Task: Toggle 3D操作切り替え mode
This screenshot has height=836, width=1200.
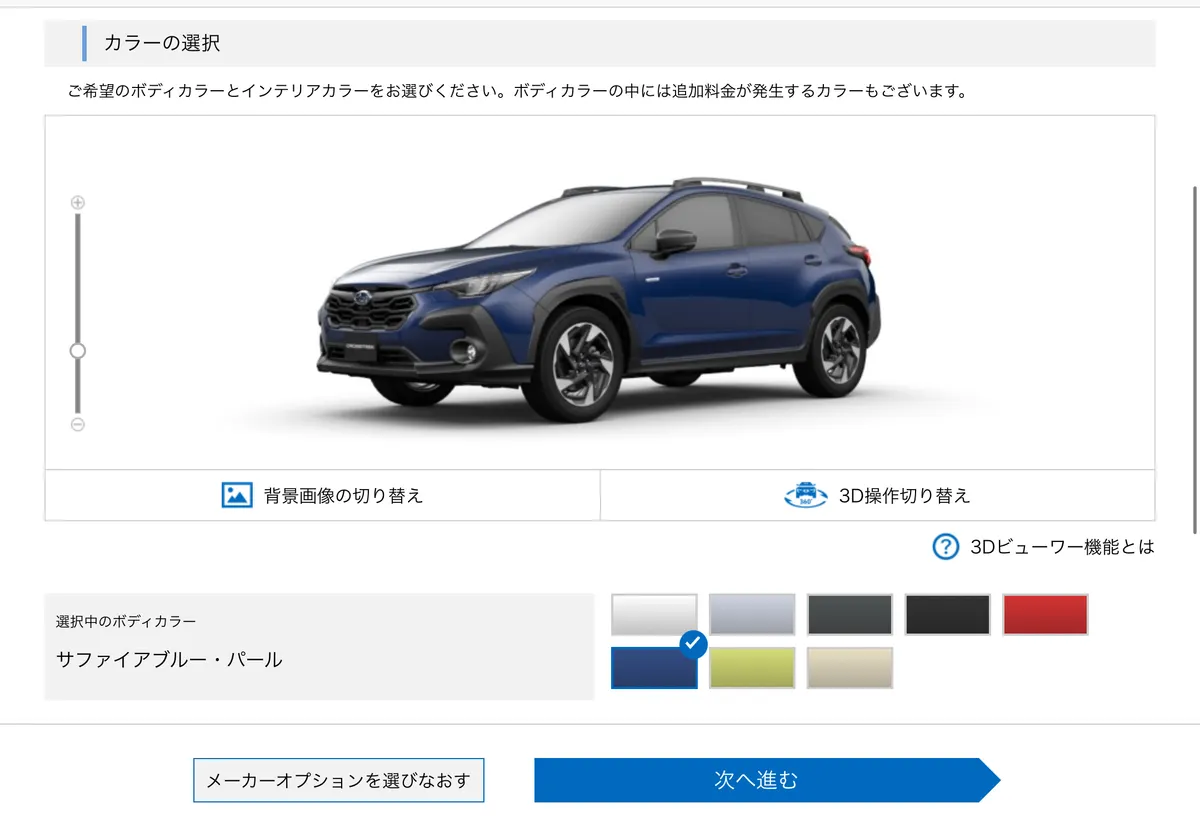Action: click(878, 495)
